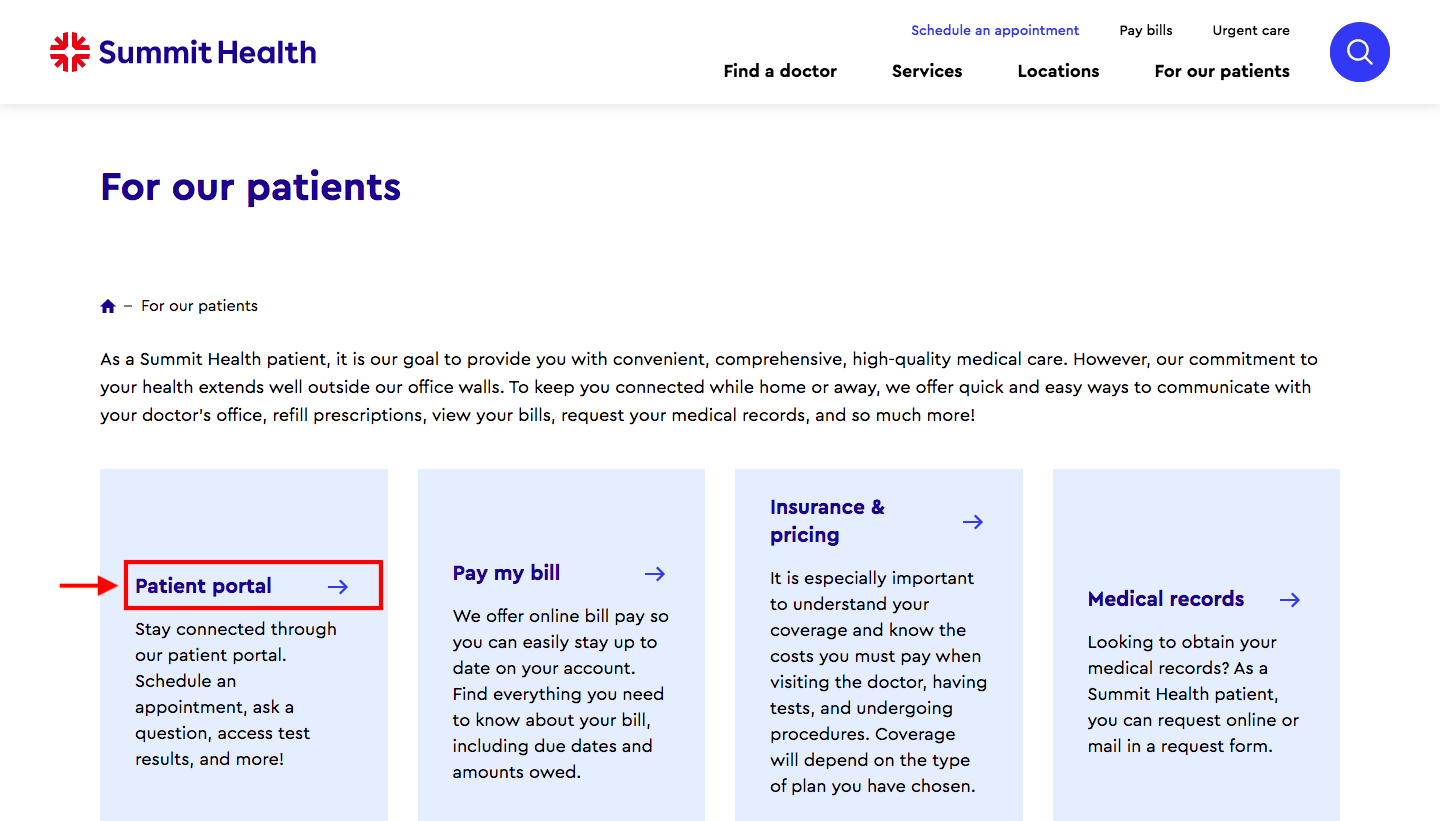1440x821 pixels.
Task: Open the blue search magnifier button
Action: click(1359, 52)
